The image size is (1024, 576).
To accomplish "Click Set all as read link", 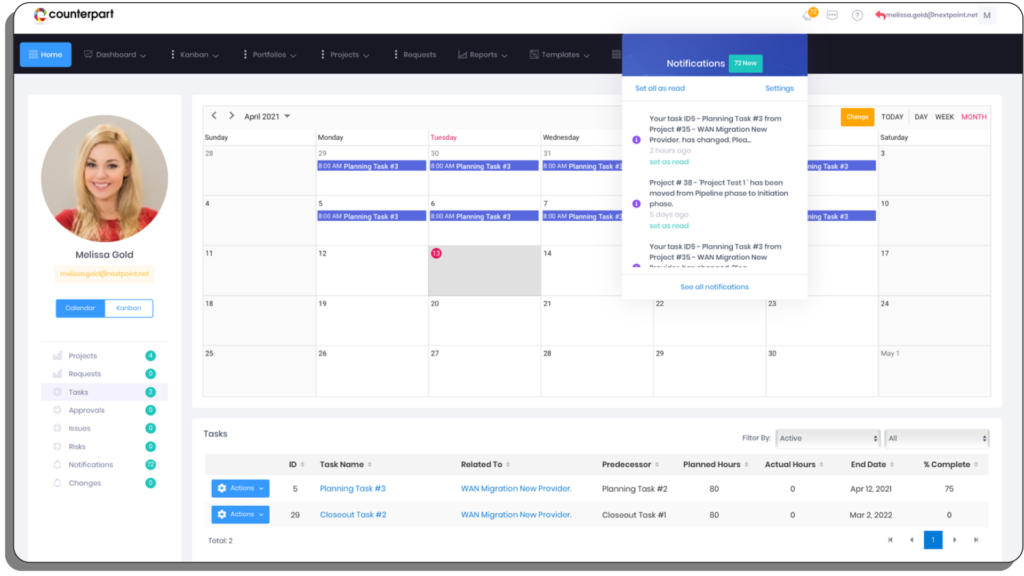I will click(x=661, y=88).
